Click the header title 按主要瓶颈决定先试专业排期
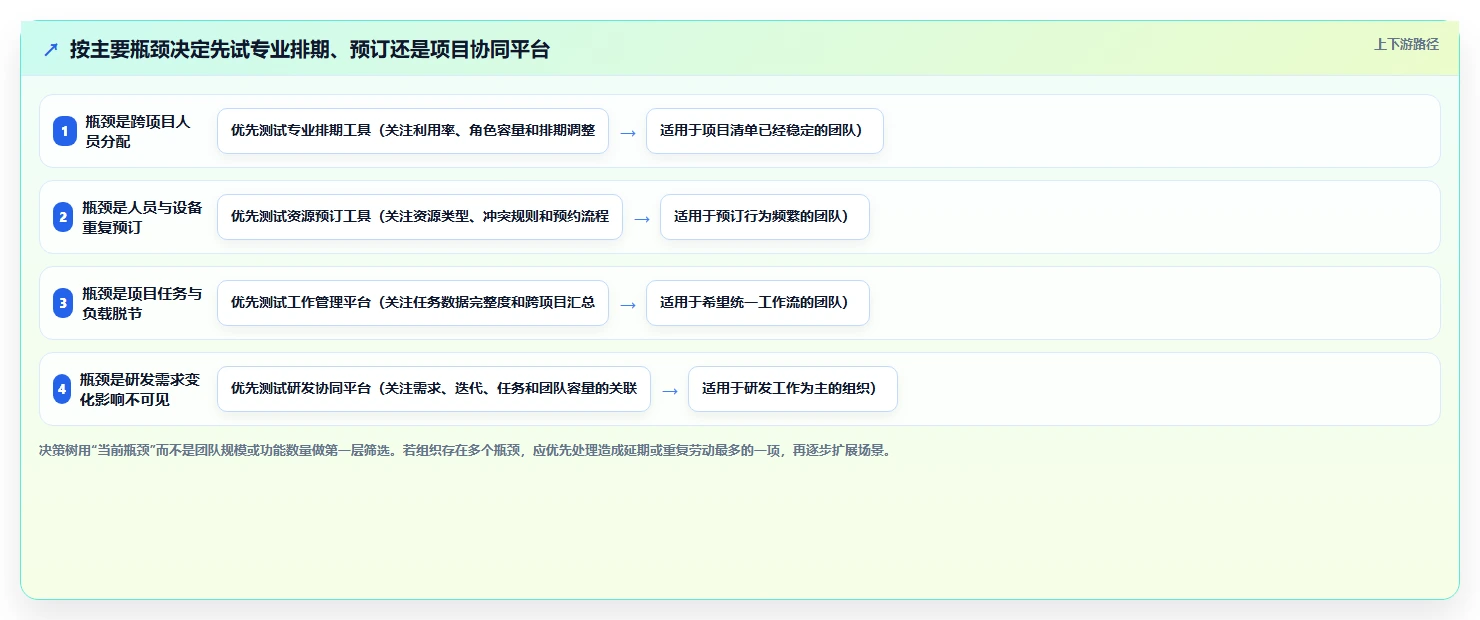The image size is (1480, 620). pyautogui.click(x=309, y=49)
